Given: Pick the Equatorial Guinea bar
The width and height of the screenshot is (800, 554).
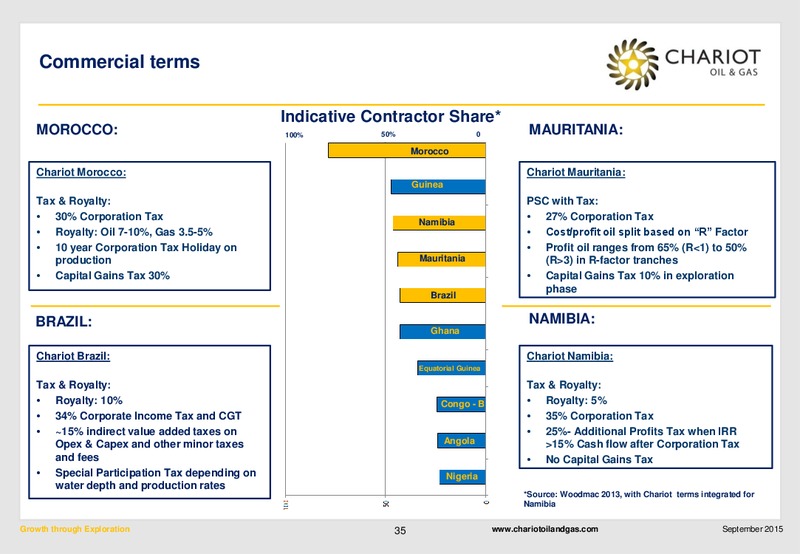Looking at the screenshot, I should (451, 368).
